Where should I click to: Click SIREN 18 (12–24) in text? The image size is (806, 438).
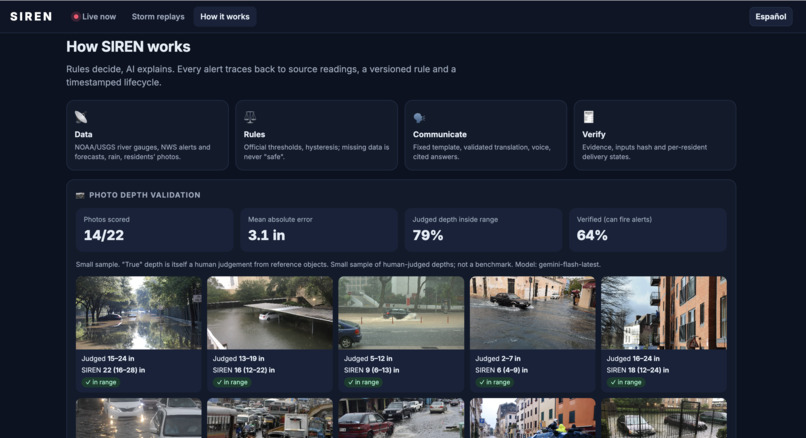[x=638, y=370]
